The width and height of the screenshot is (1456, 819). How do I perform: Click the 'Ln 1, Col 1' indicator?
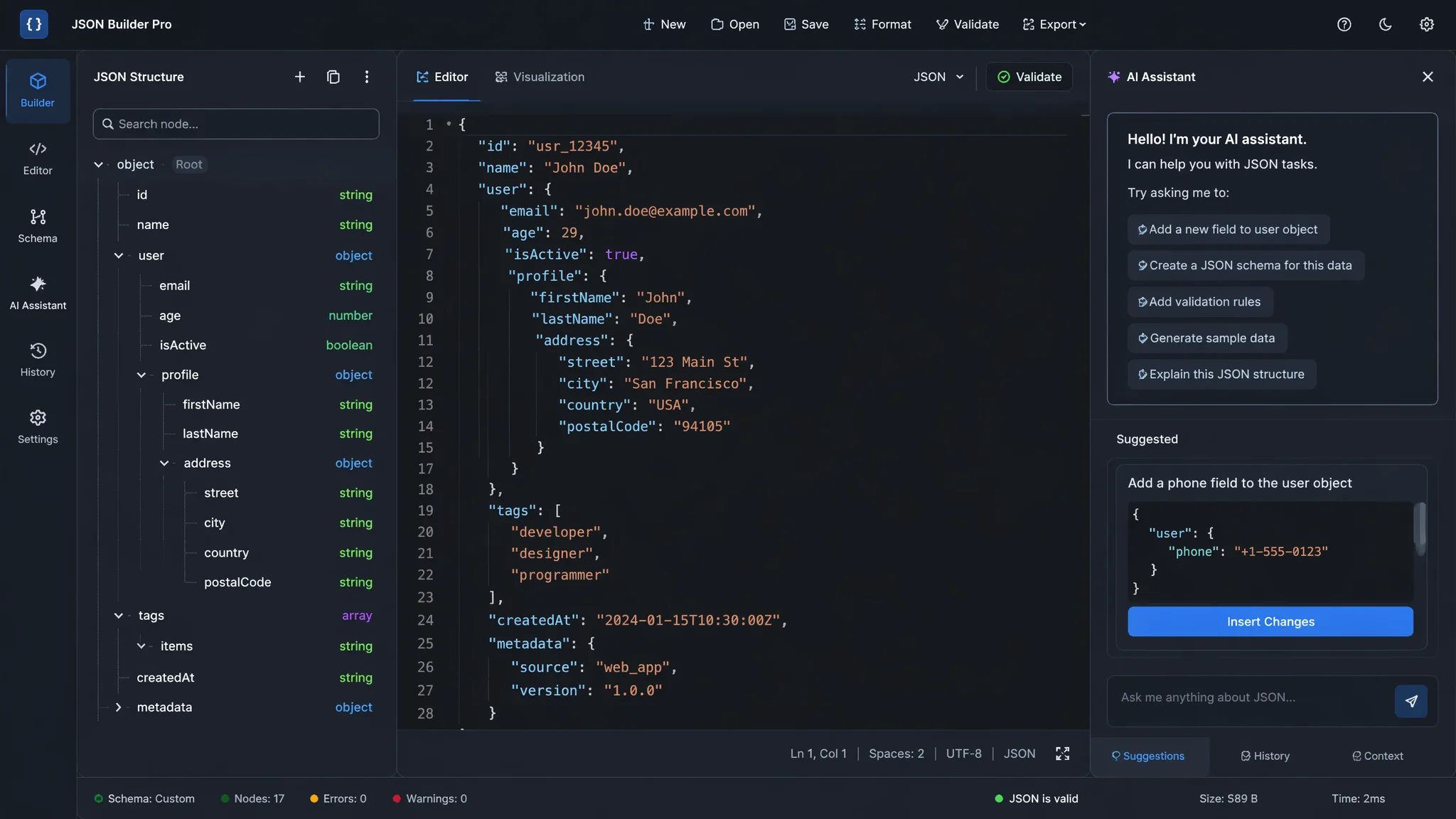(x=818, y=754)
